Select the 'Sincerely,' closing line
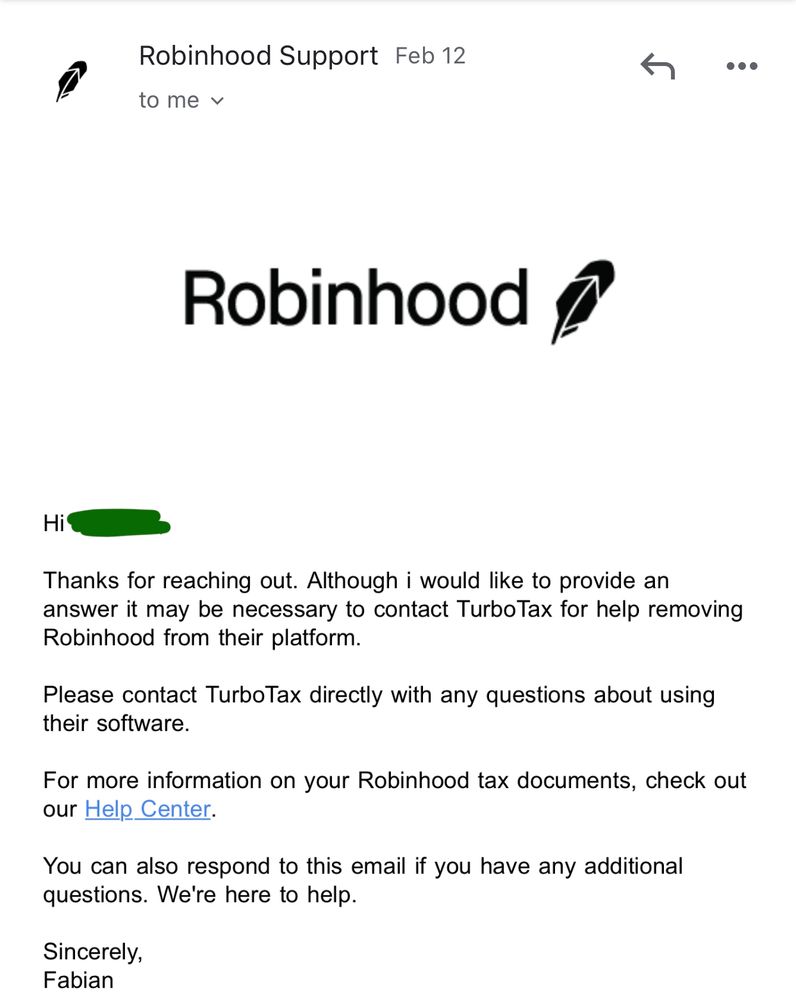Image resolution: width=796 pixels, height=999 pixels. click(93, 952)
